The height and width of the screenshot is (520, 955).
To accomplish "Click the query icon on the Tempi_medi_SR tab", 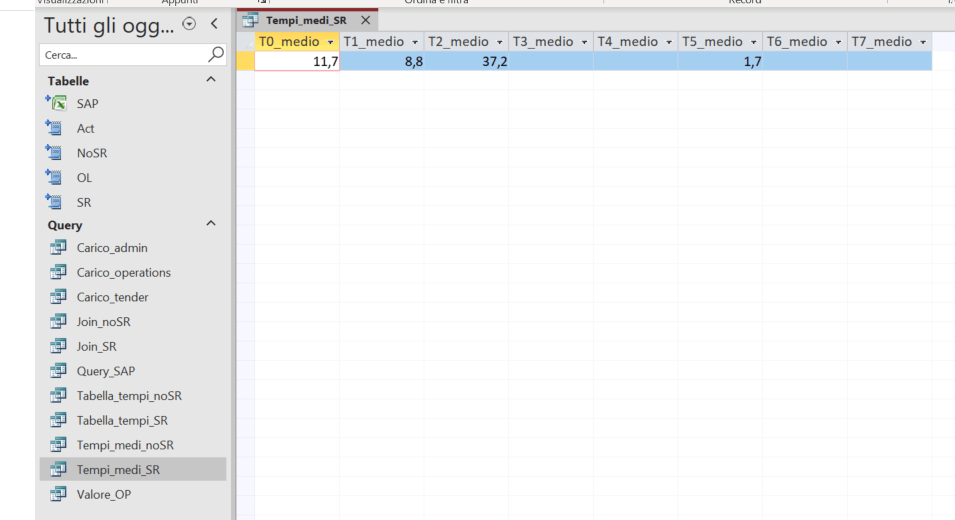I will tap(250, 20).
